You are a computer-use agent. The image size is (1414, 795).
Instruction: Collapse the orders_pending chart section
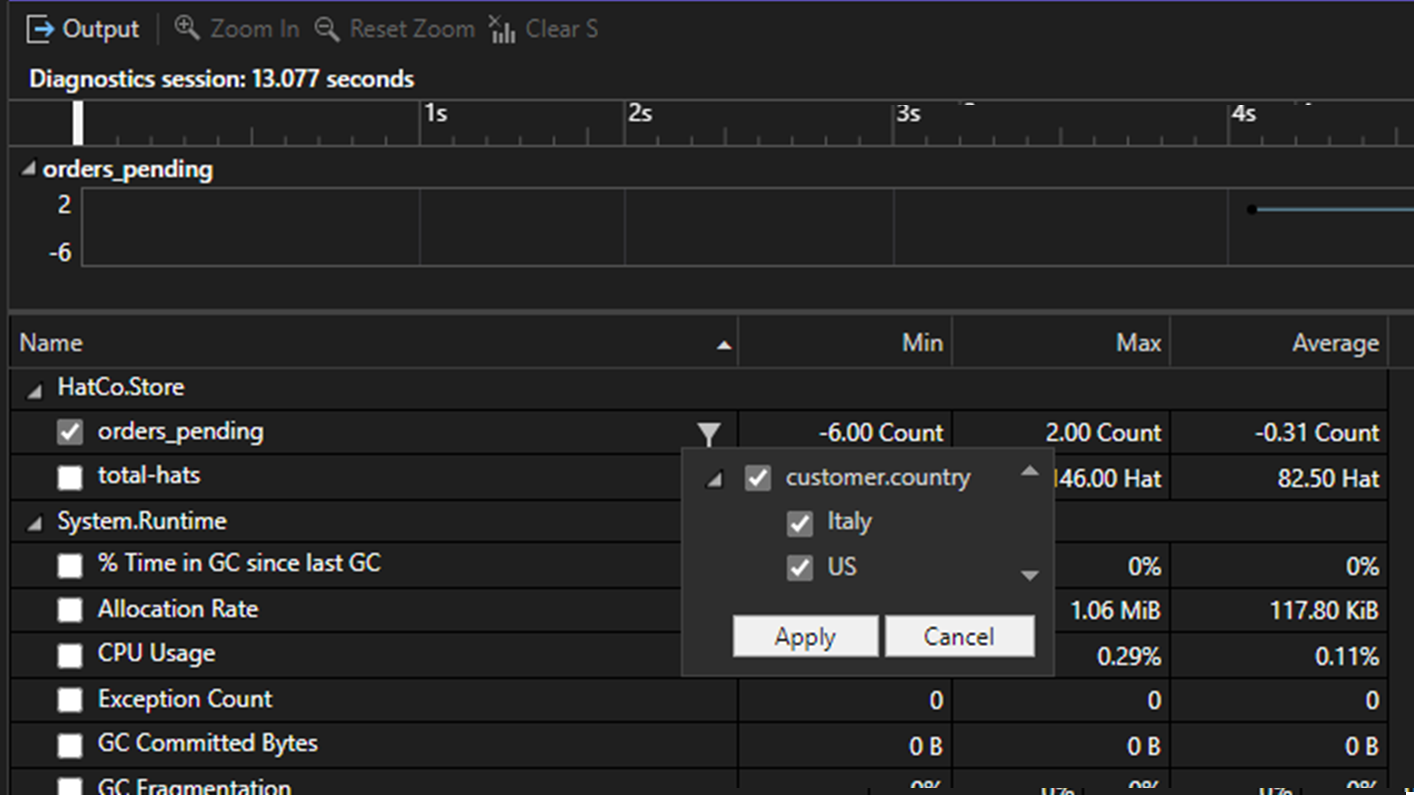pyautogui.click(x=28, y=170)
